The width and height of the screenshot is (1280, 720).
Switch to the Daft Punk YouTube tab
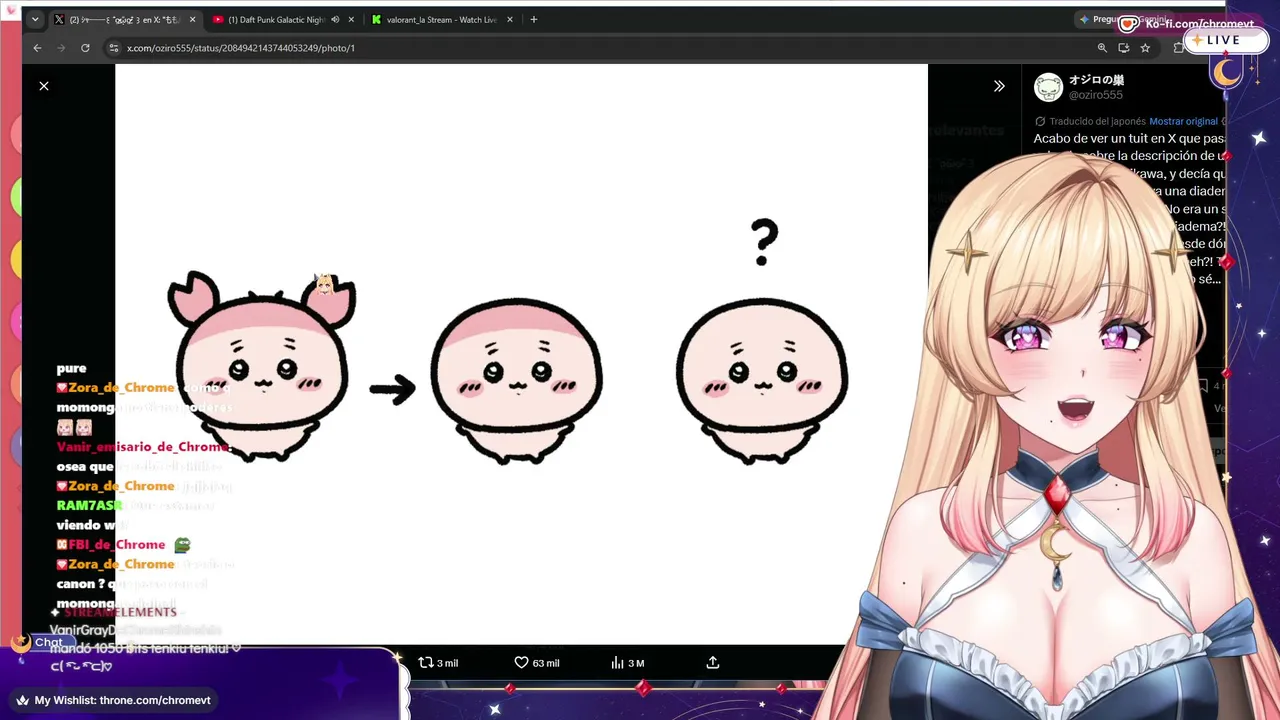point(284,19)
